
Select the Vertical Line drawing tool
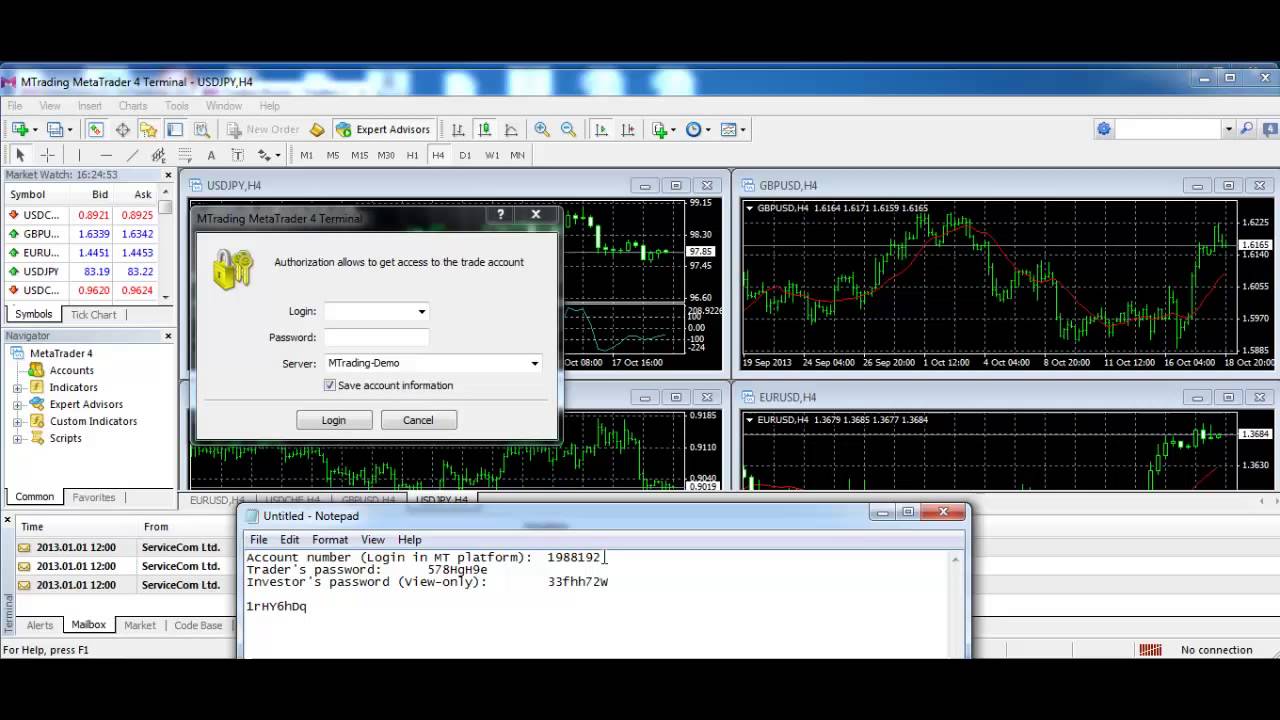79,155
